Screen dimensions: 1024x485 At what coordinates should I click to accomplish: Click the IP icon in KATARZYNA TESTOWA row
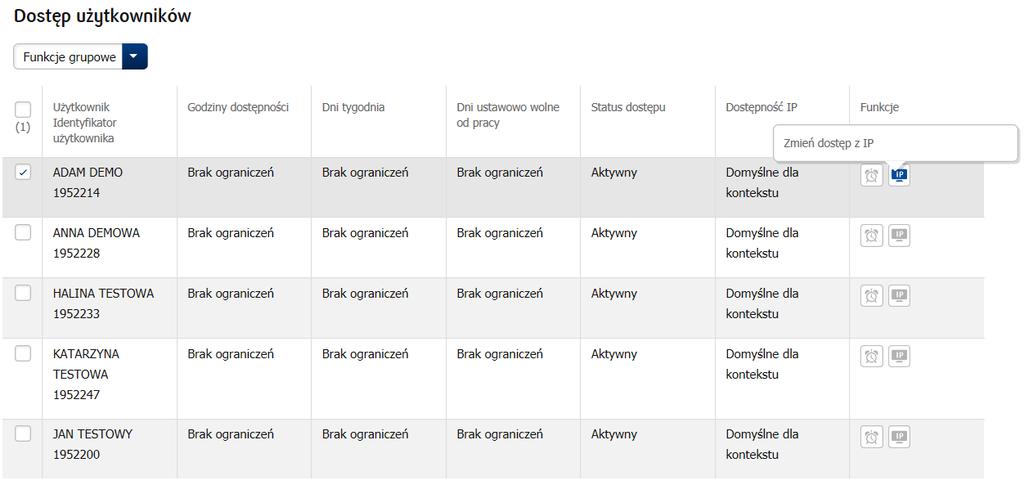pyautogui.click(x=899, y=356)
